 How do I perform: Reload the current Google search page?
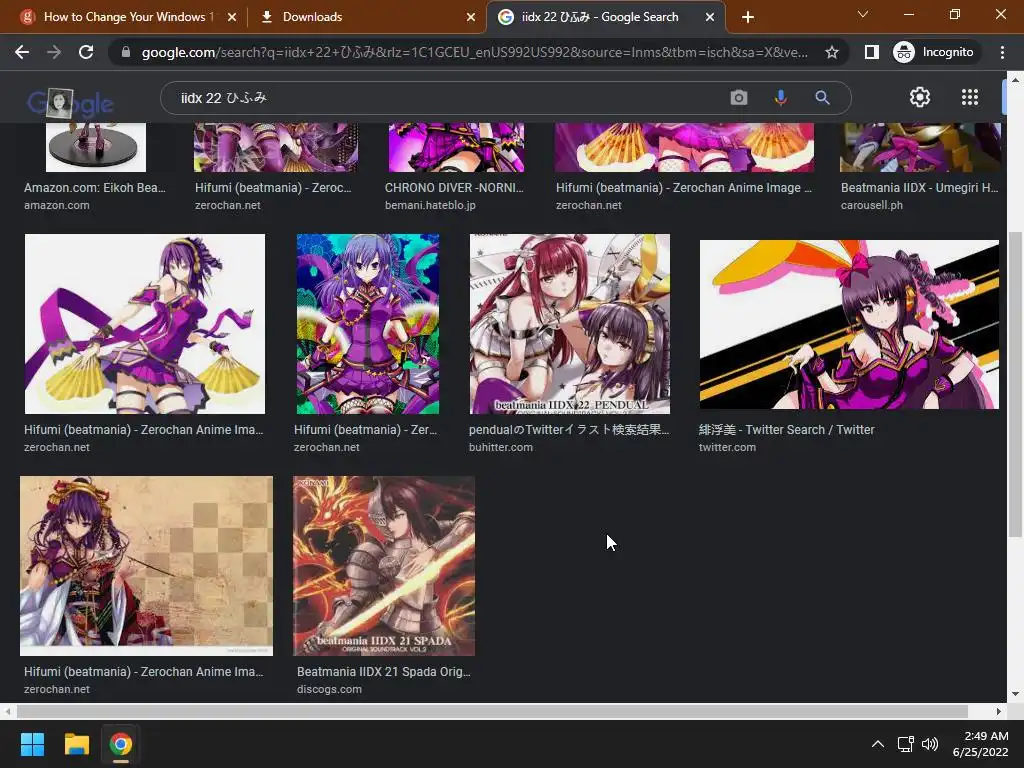[86, 52]
